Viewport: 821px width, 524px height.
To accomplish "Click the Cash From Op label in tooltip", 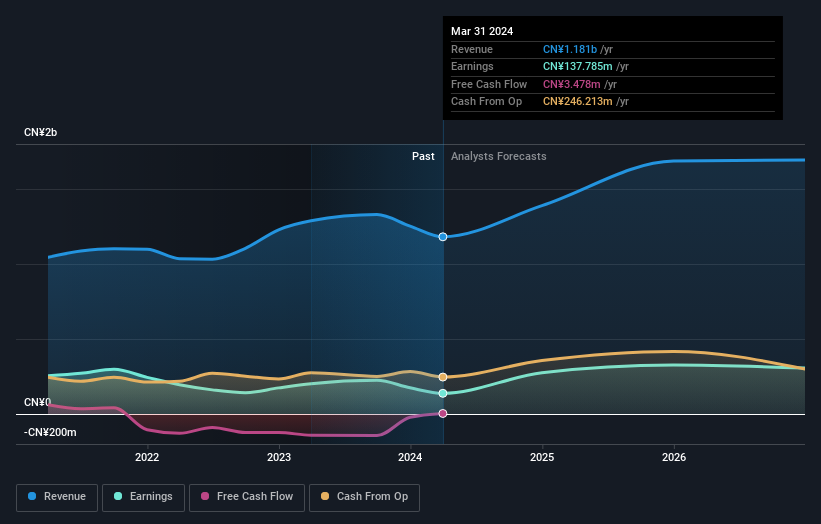I will 486,102.
